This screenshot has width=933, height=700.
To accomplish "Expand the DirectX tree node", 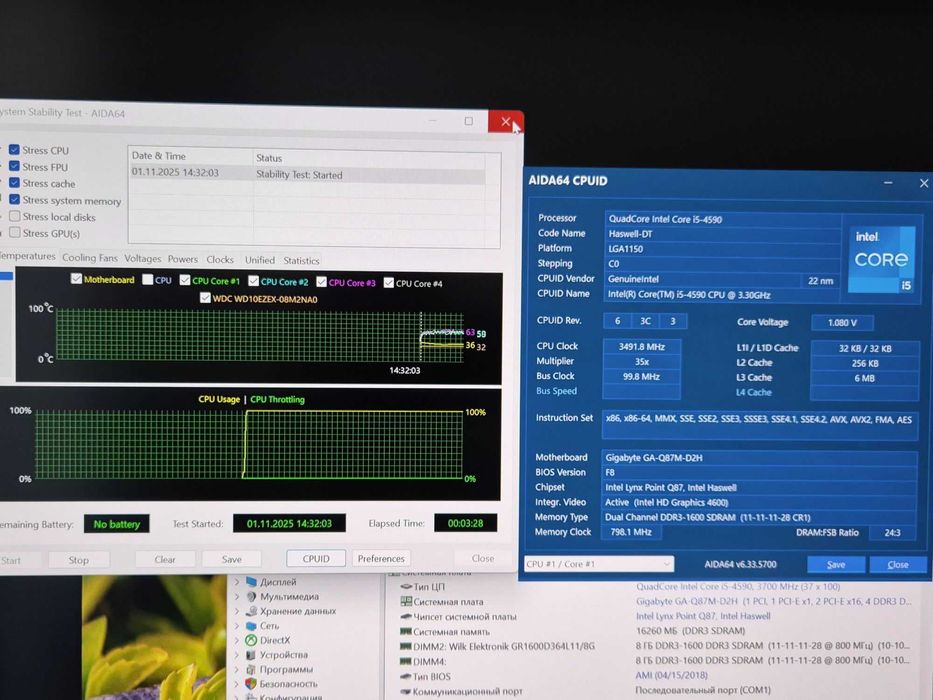I will pyautogui.click(x=237, y=640).
